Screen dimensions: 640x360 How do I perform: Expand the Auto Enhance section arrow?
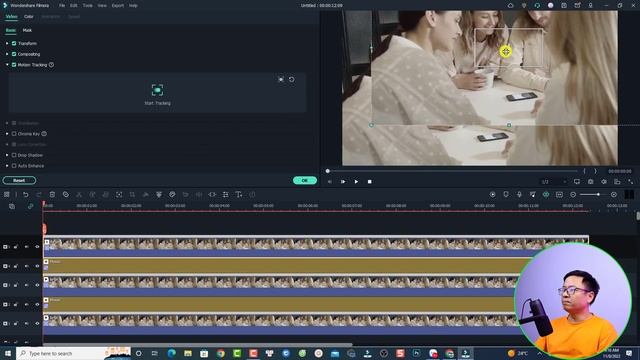pyautogui.click(x=7, y=166)
